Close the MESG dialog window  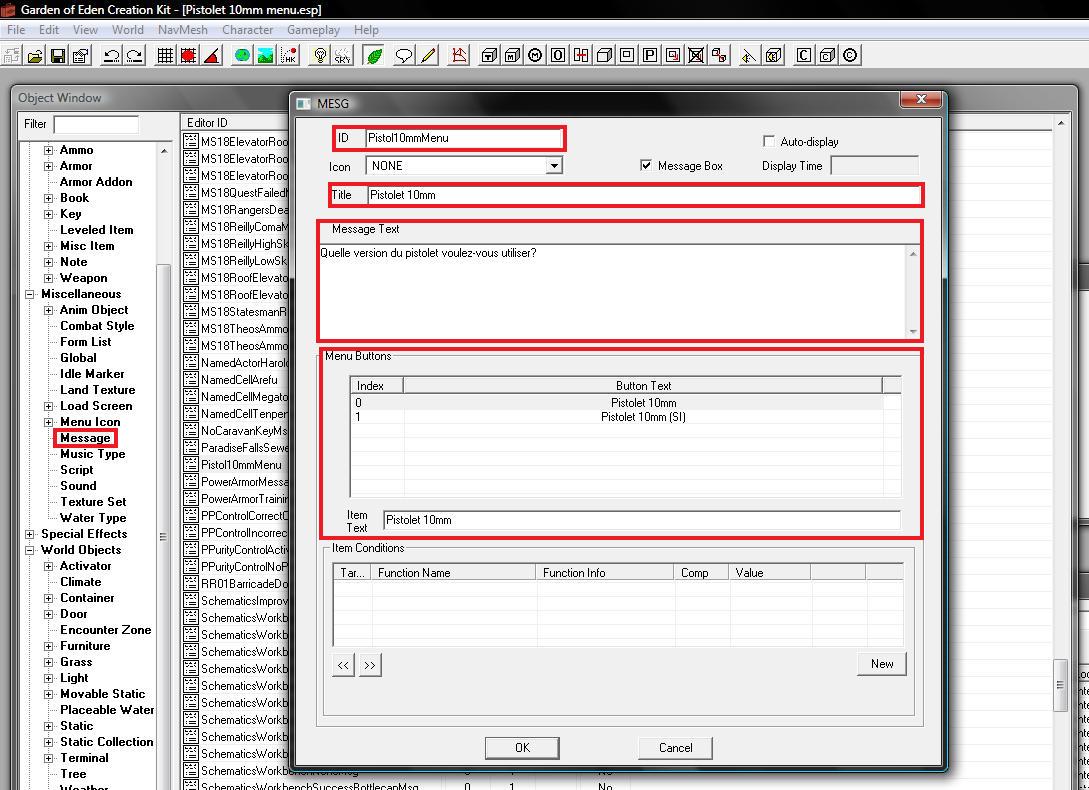[921, 99]
